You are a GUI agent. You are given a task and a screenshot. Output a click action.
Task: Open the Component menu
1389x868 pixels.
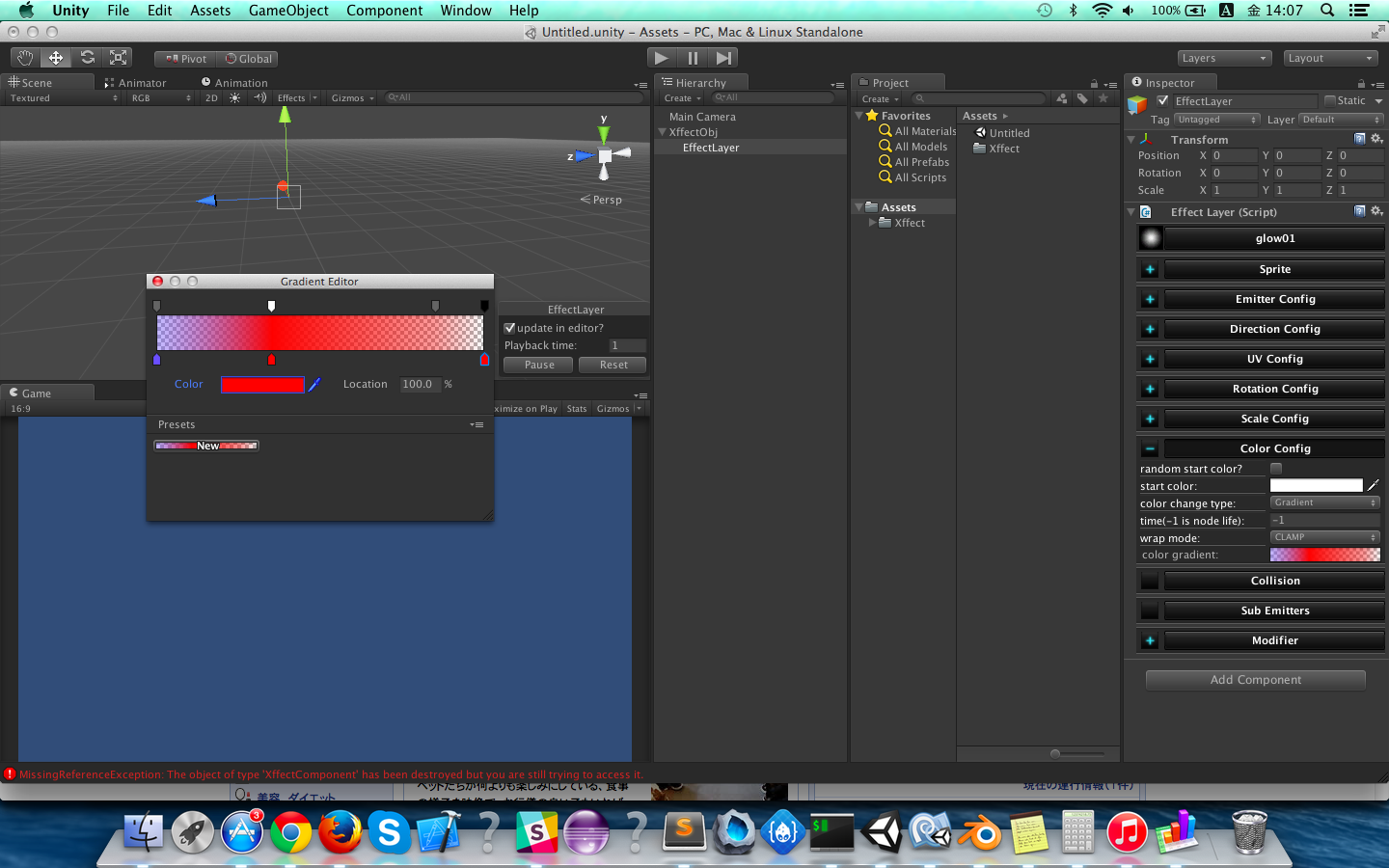385,11
